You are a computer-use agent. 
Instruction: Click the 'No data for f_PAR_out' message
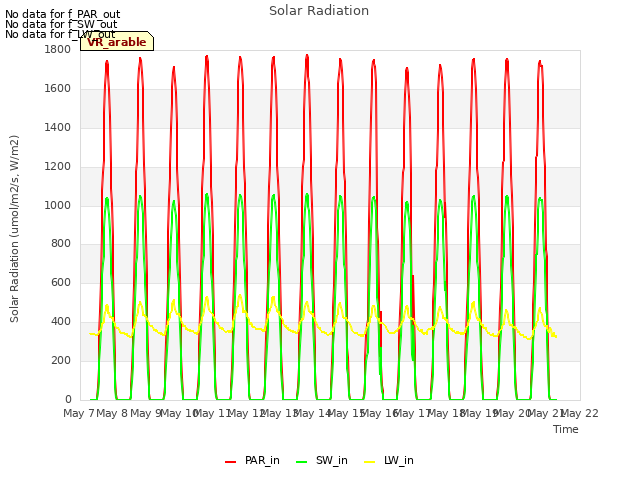coord(62,14)
